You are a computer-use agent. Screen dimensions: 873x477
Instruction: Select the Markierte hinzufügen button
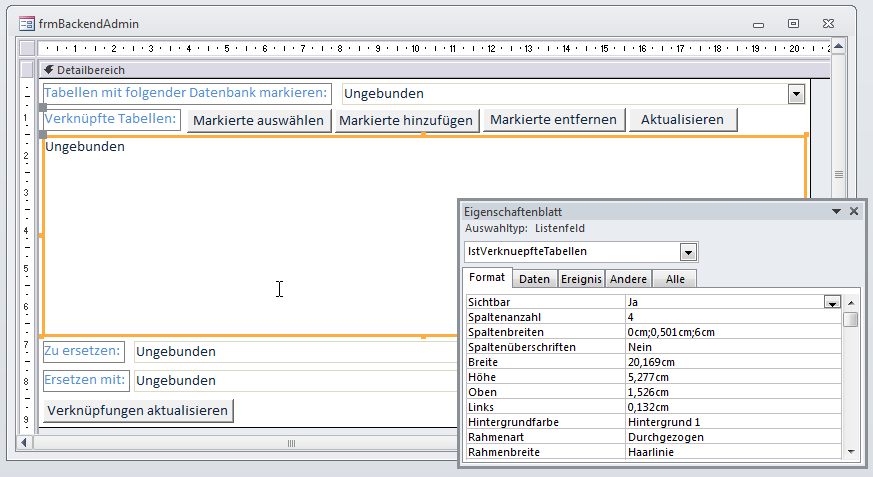coord(405,120)
